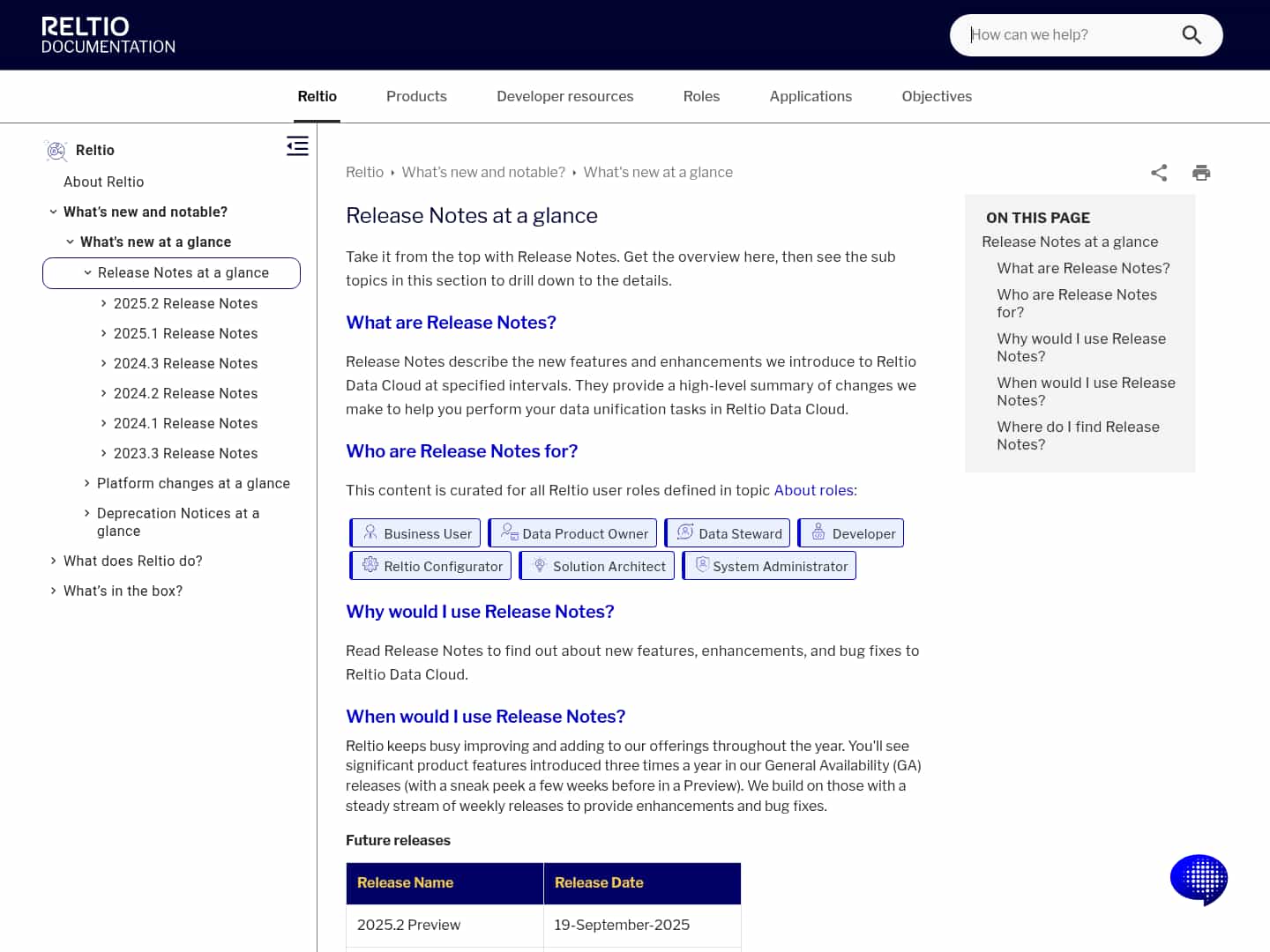The height and width of the screenshot is (952, 1270).
Task: Open the Products tab
Action: [416, 97]
